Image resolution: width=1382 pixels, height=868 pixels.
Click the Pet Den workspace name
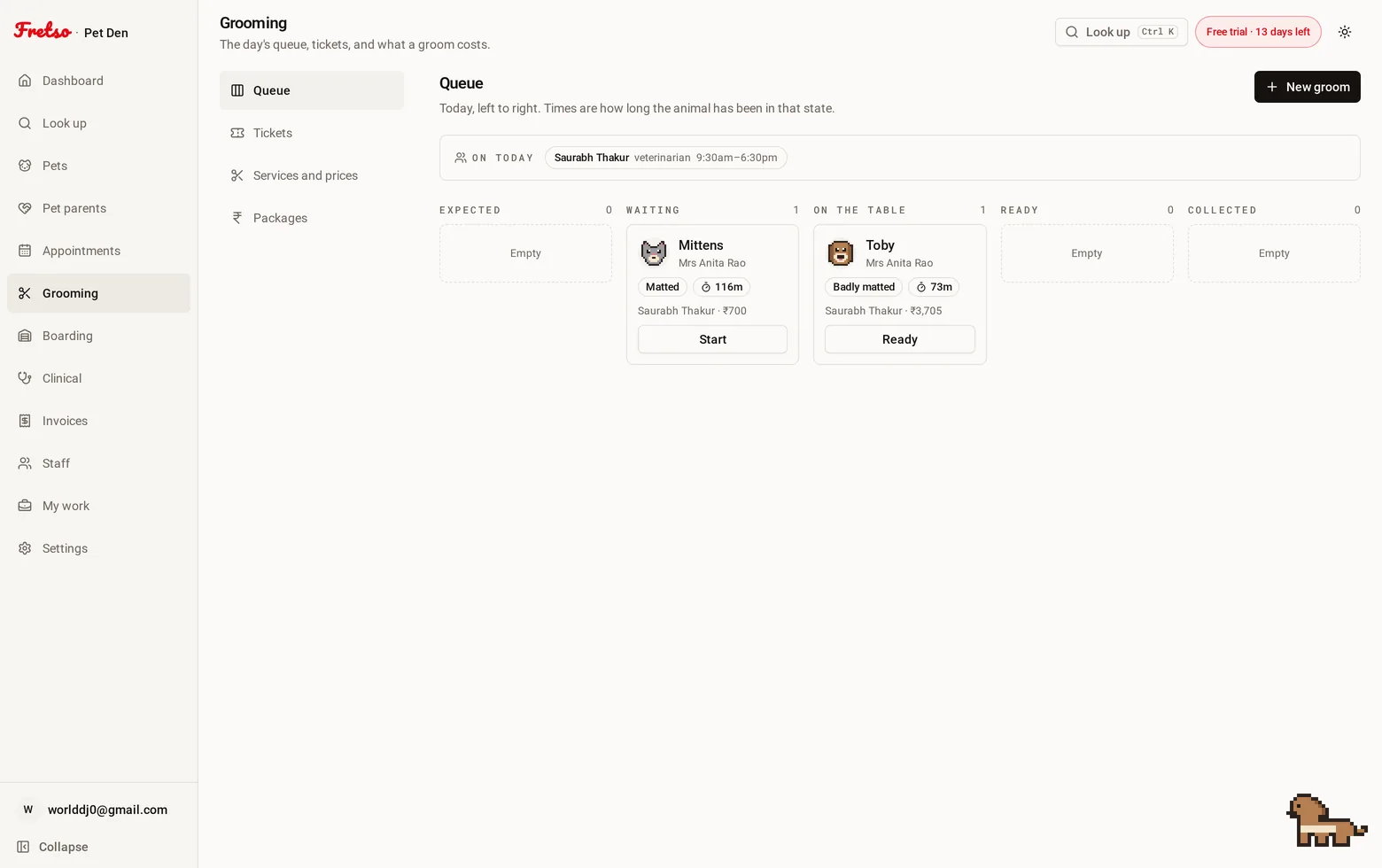click(106, 33)
